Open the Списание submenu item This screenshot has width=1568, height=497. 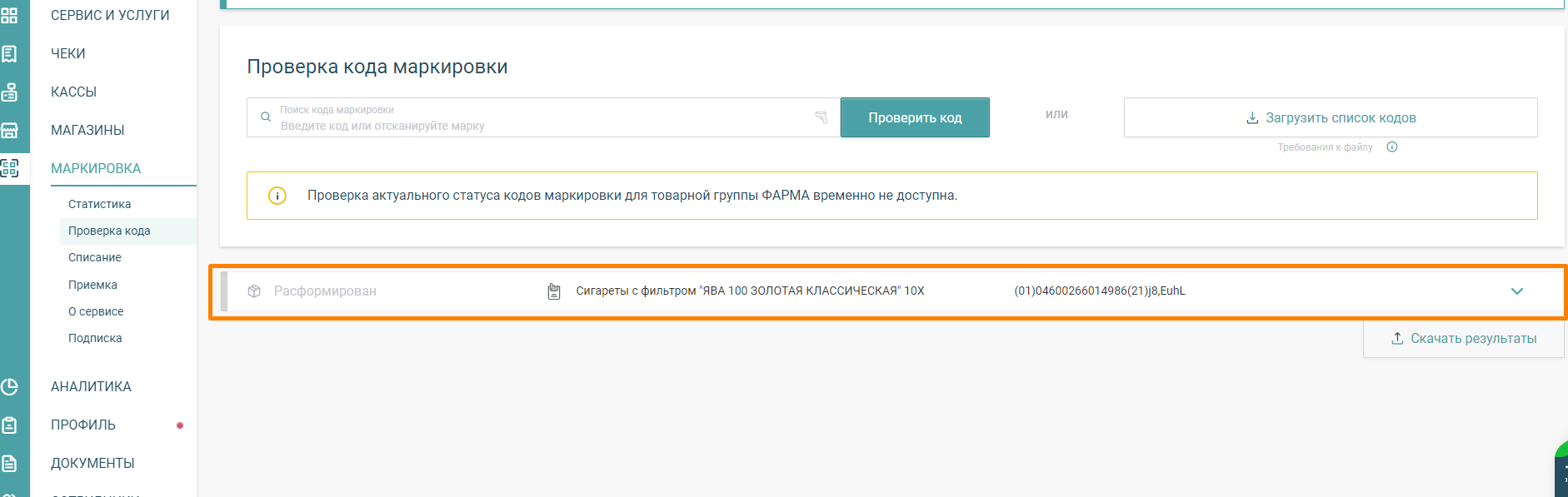point(95,257)
